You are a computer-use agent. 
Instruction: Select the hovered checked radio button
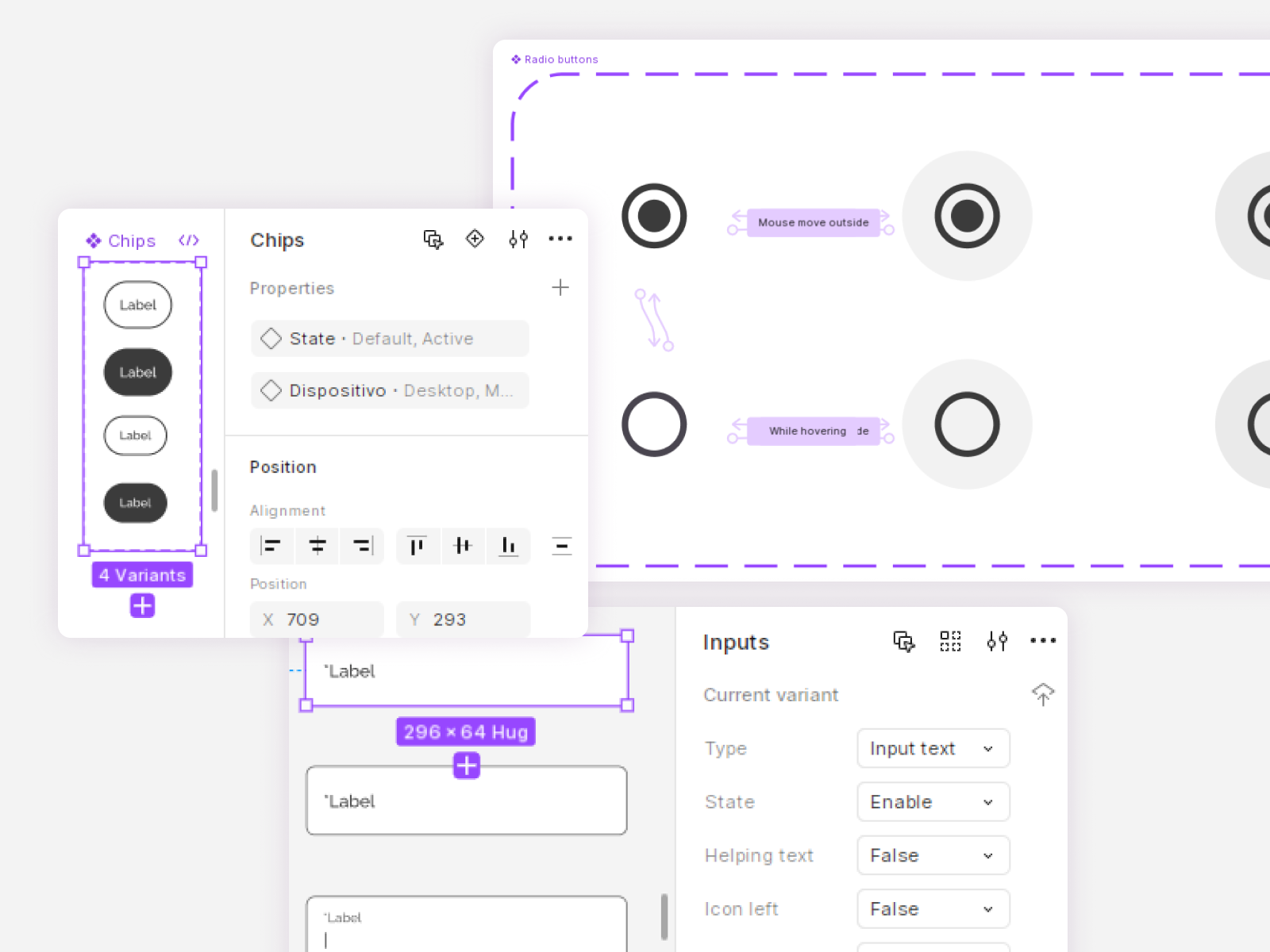[966, 216]
